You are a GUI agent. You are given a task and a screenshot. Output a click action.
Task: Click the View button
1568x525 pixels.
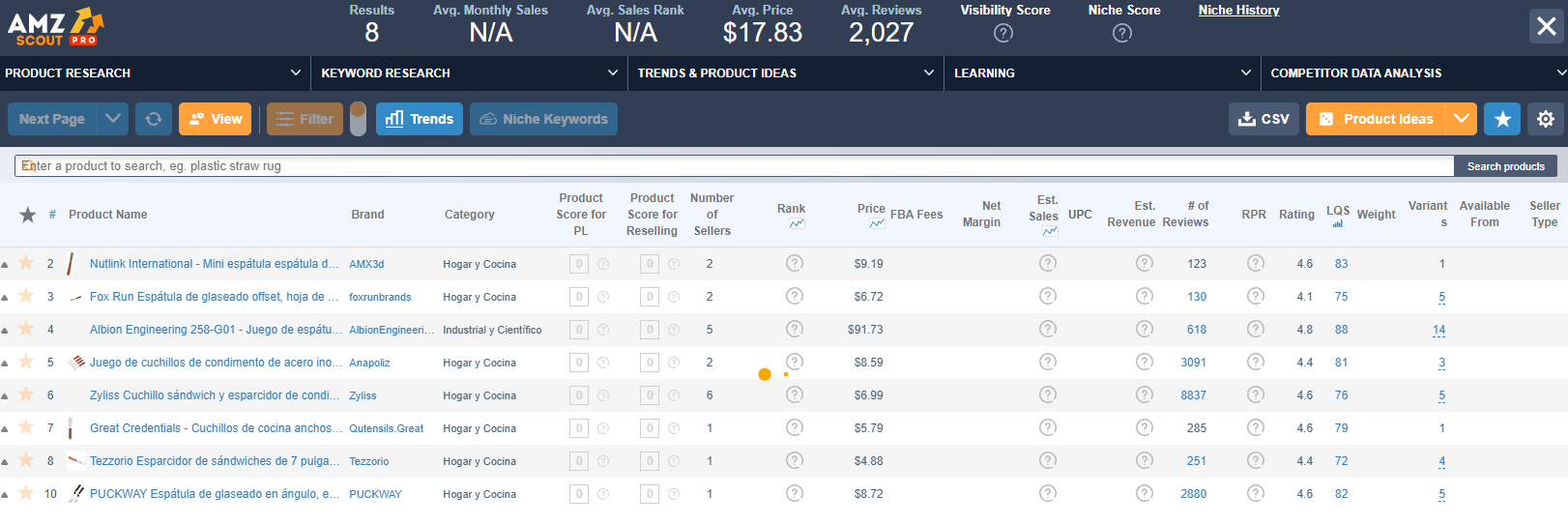pyautogui.click(x=215, y=119)
